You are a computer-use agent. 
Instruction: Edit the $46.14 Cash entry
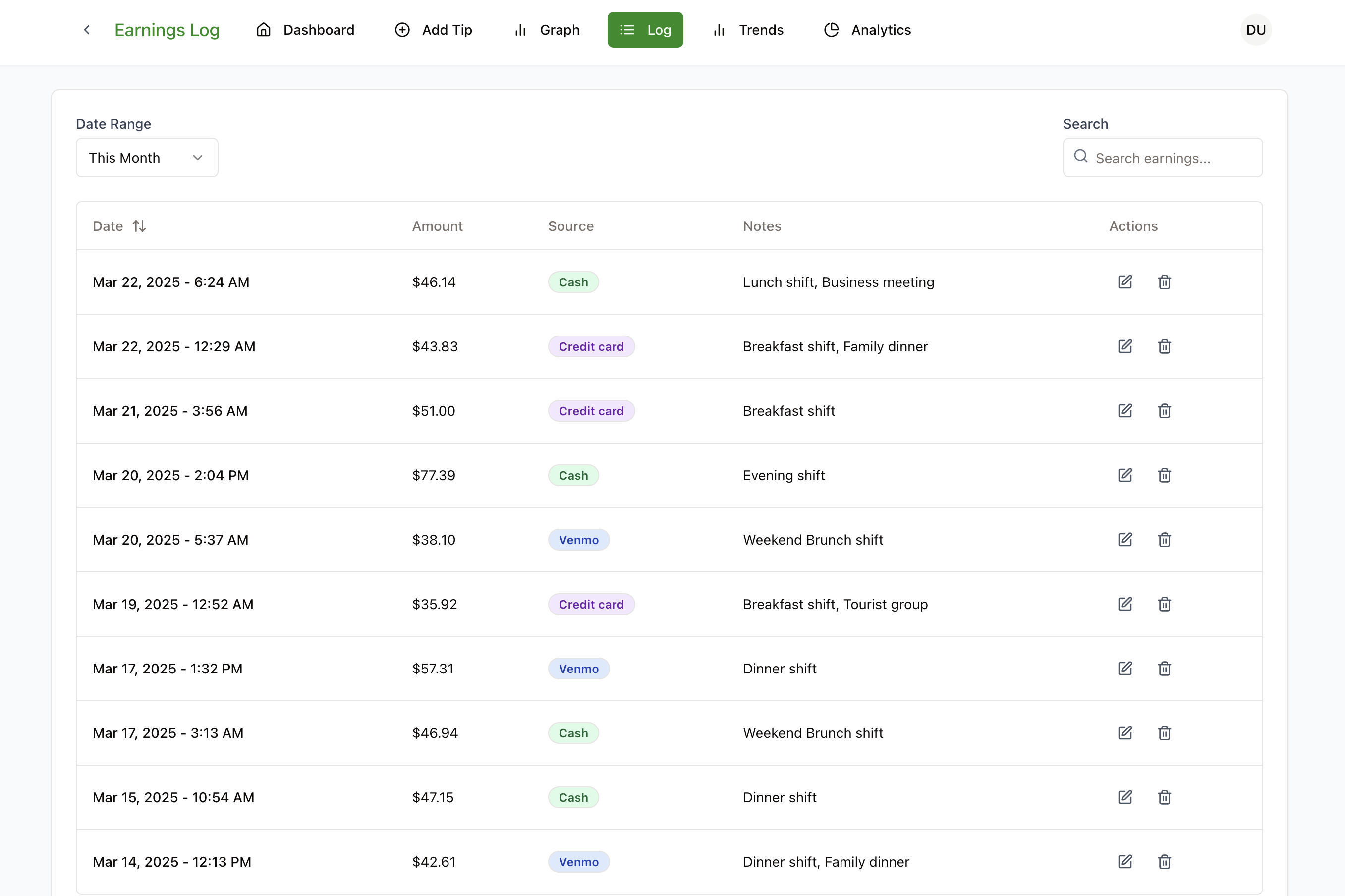coord(1124,281)
